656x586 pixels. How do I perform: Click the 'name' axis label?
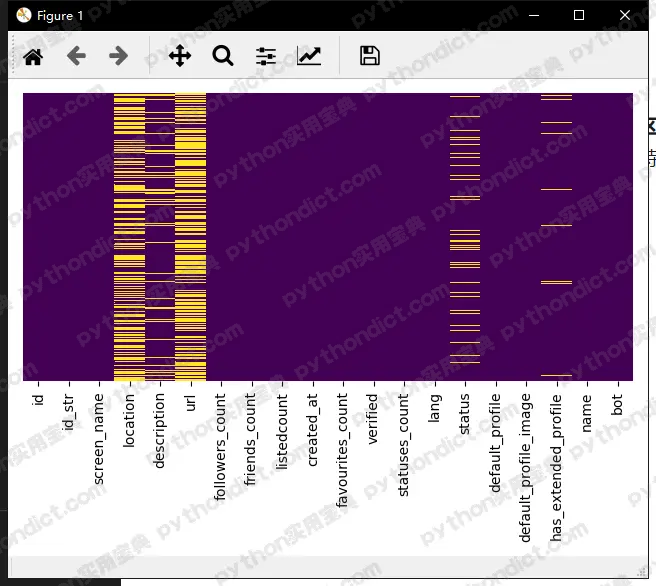tap(587, 414)
